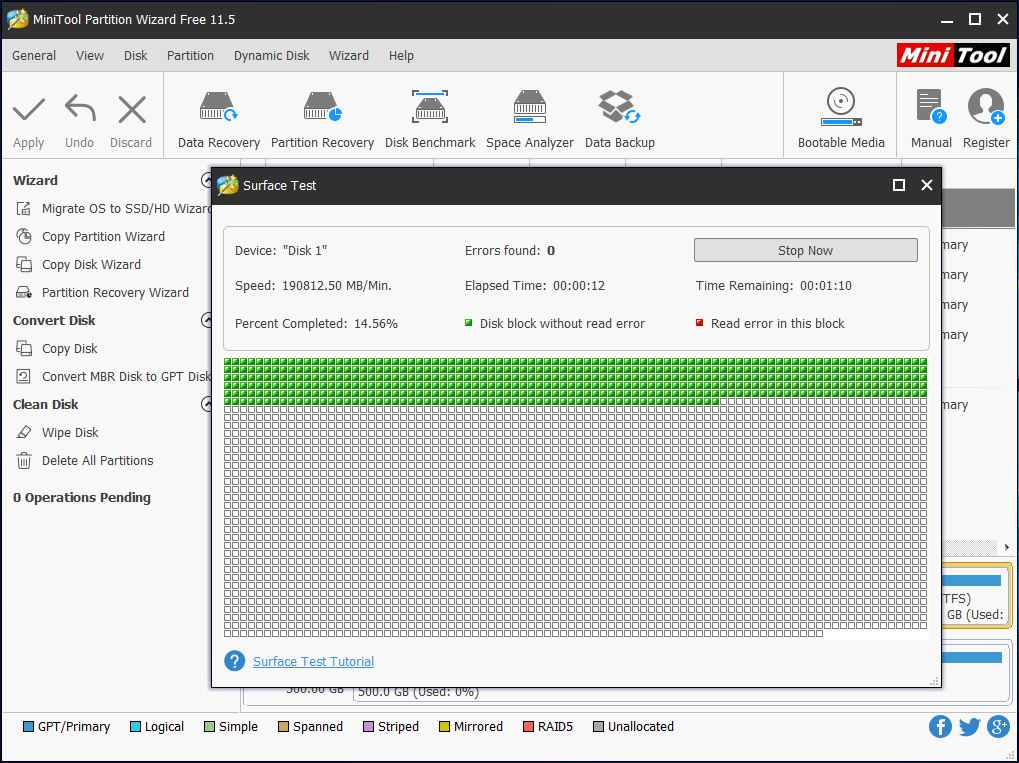The image size is (1019, 763).
Task: Launch Partition Recovery from the toolbar
Action: point(322,115)
